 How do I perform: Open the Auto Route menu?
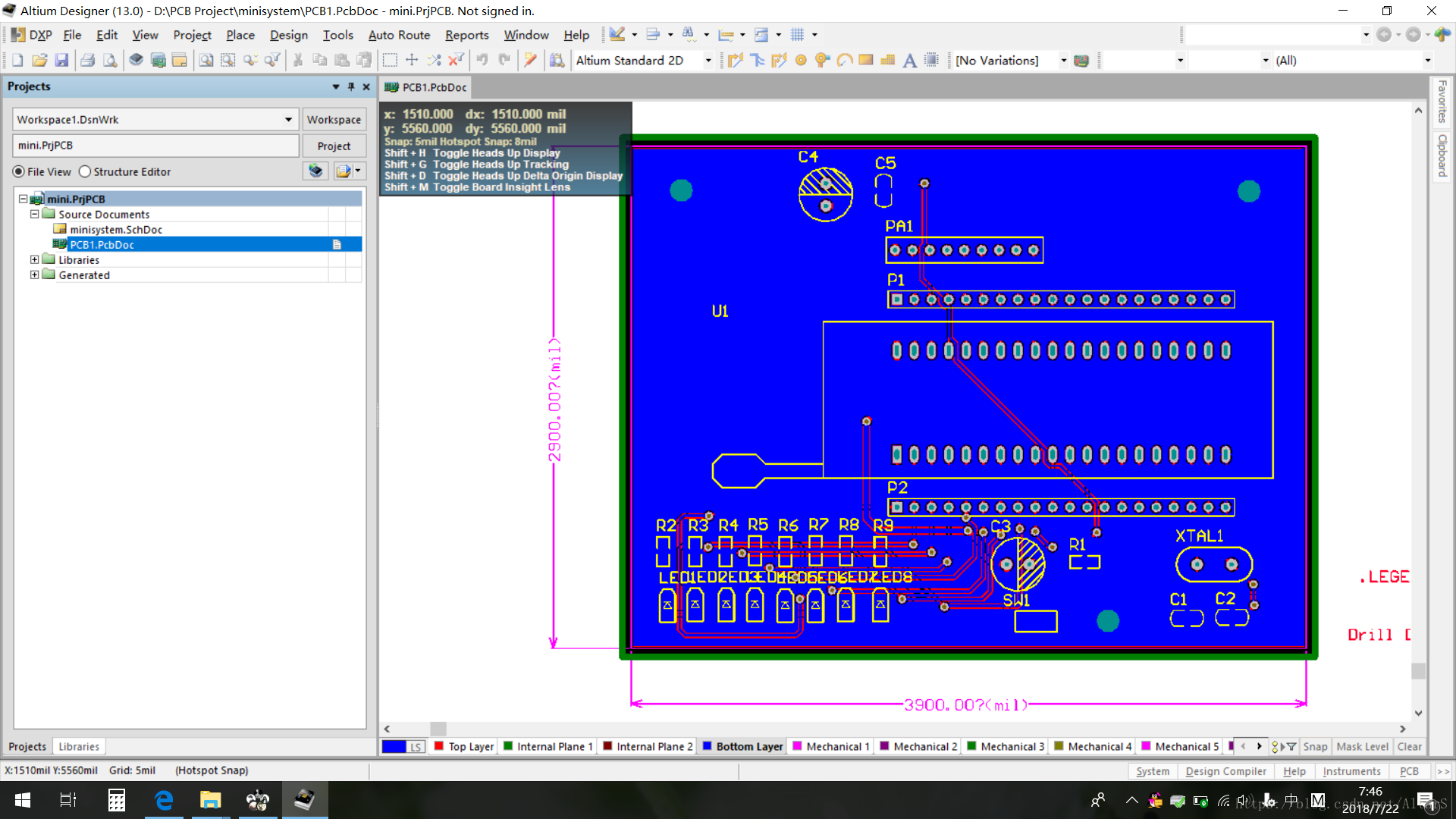coord(399,35)
